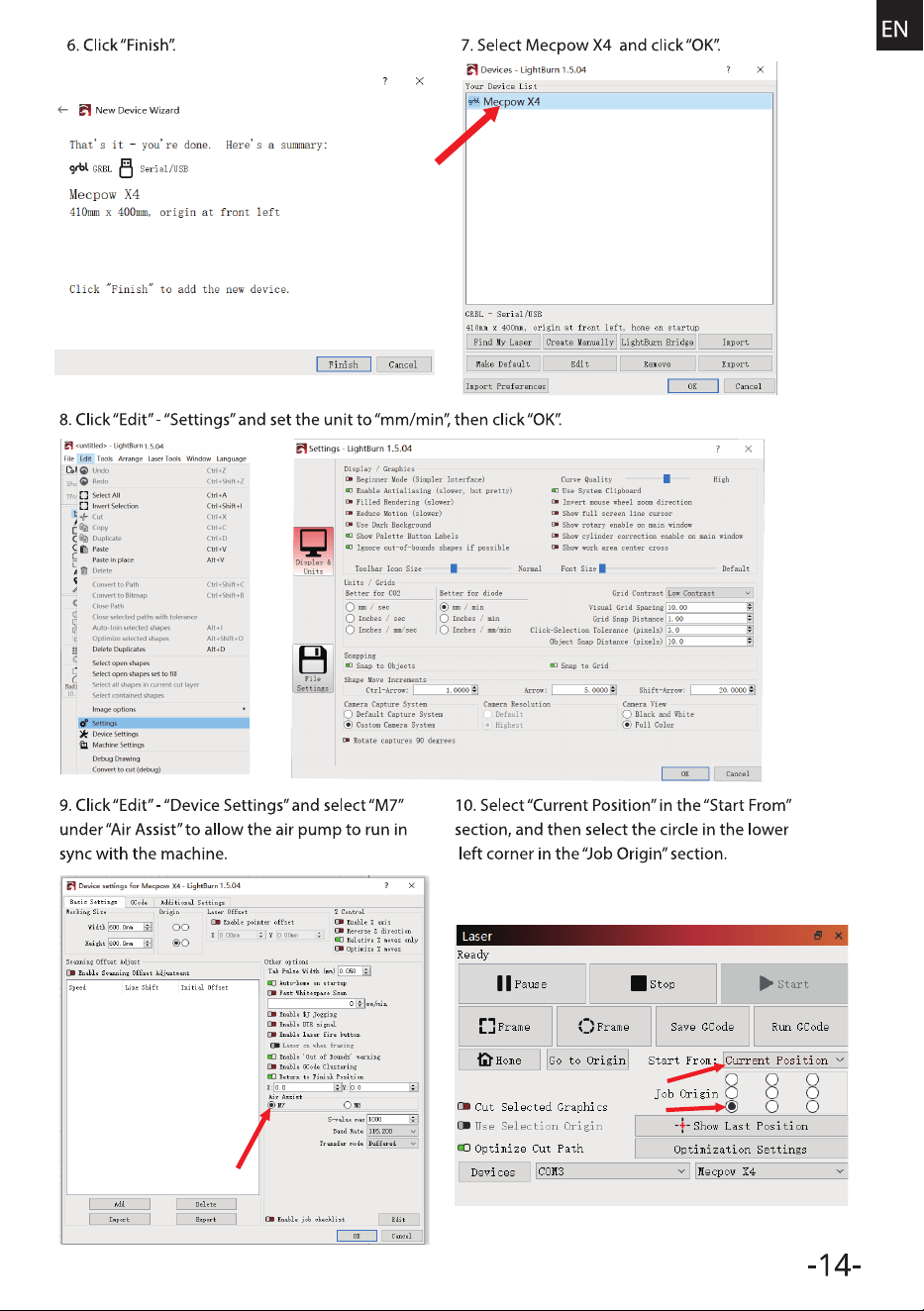Toggle Enable Z axis in Z Control
The height and width of the screenshot is (1311, 924).
pos(339,922)
